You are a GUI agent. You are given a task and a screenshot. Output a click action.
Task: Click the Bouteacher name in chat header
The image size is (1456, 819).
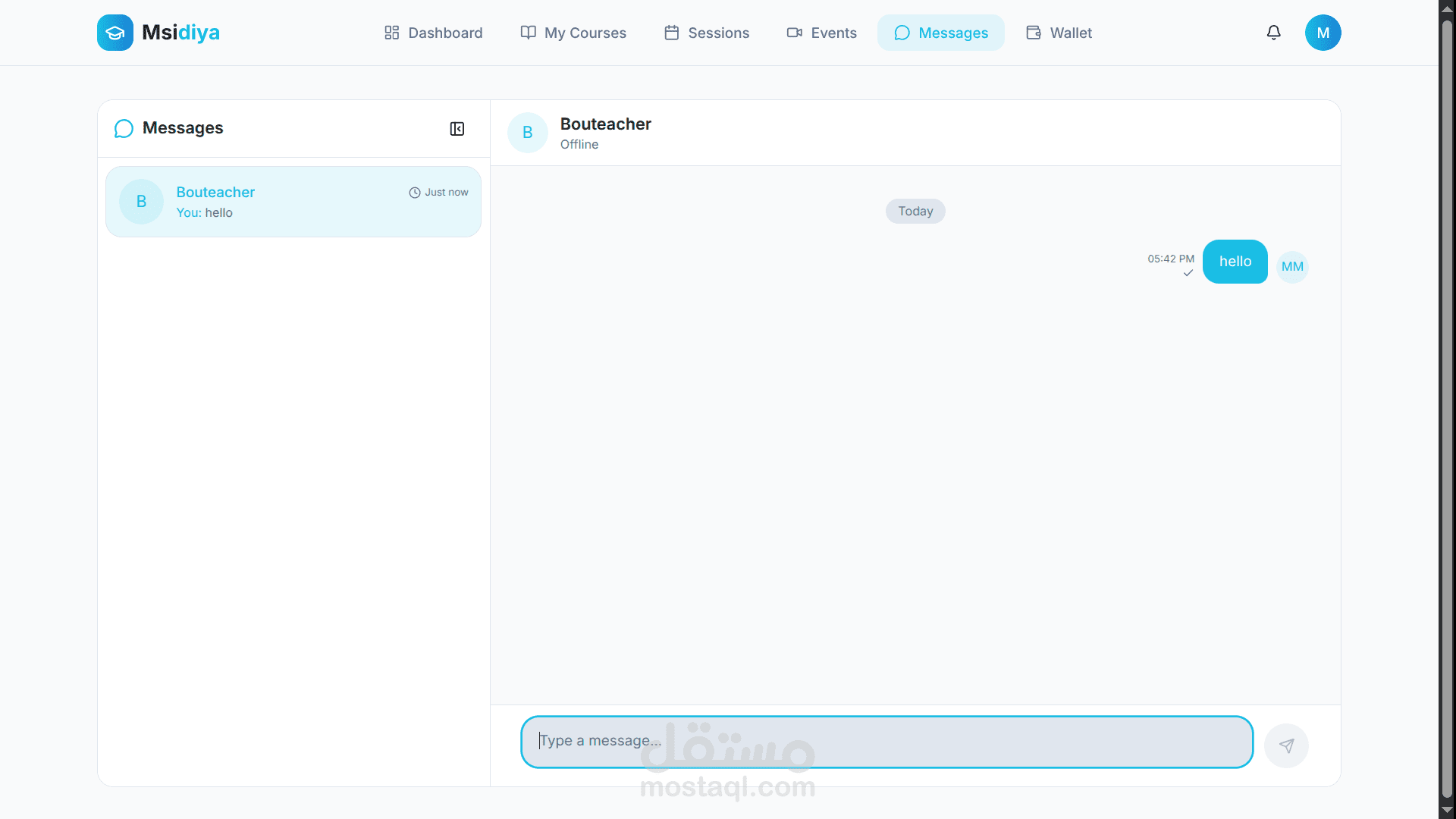click(605, 124)
